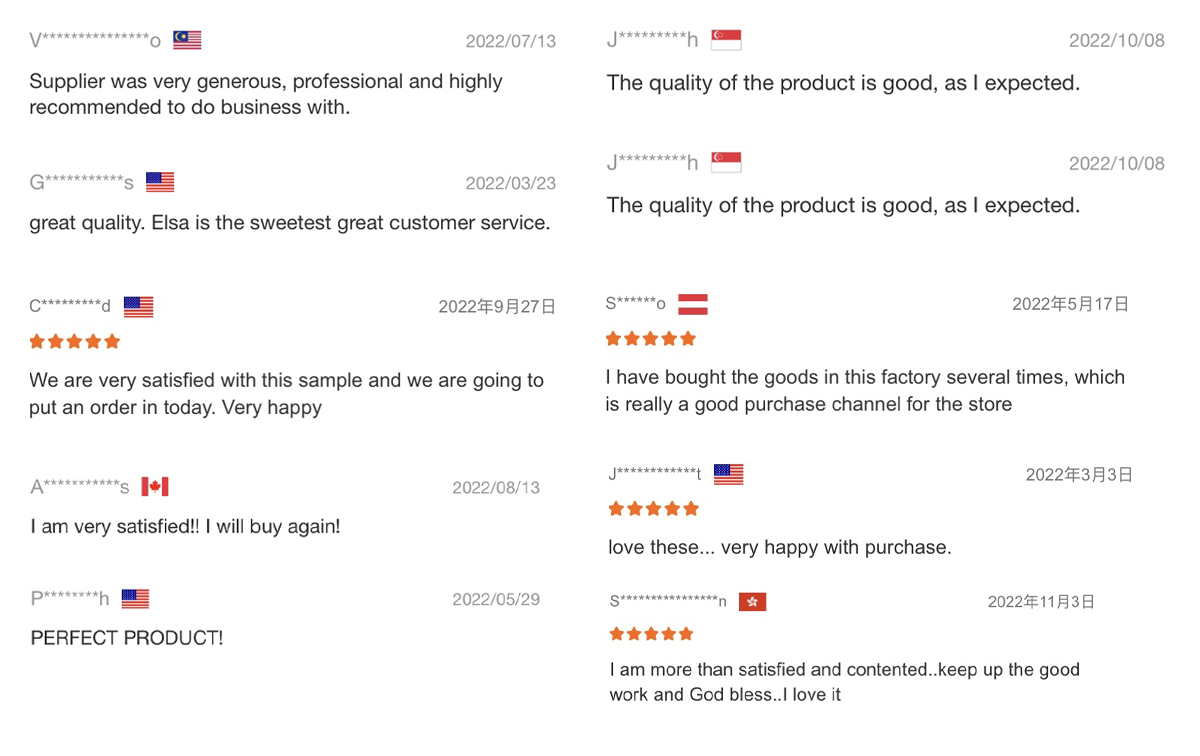The width and height of the screenshot is (1200, 756).
Task: Click the Malaysia flag beside reviewer V***o
Action: tap(187, 40)
